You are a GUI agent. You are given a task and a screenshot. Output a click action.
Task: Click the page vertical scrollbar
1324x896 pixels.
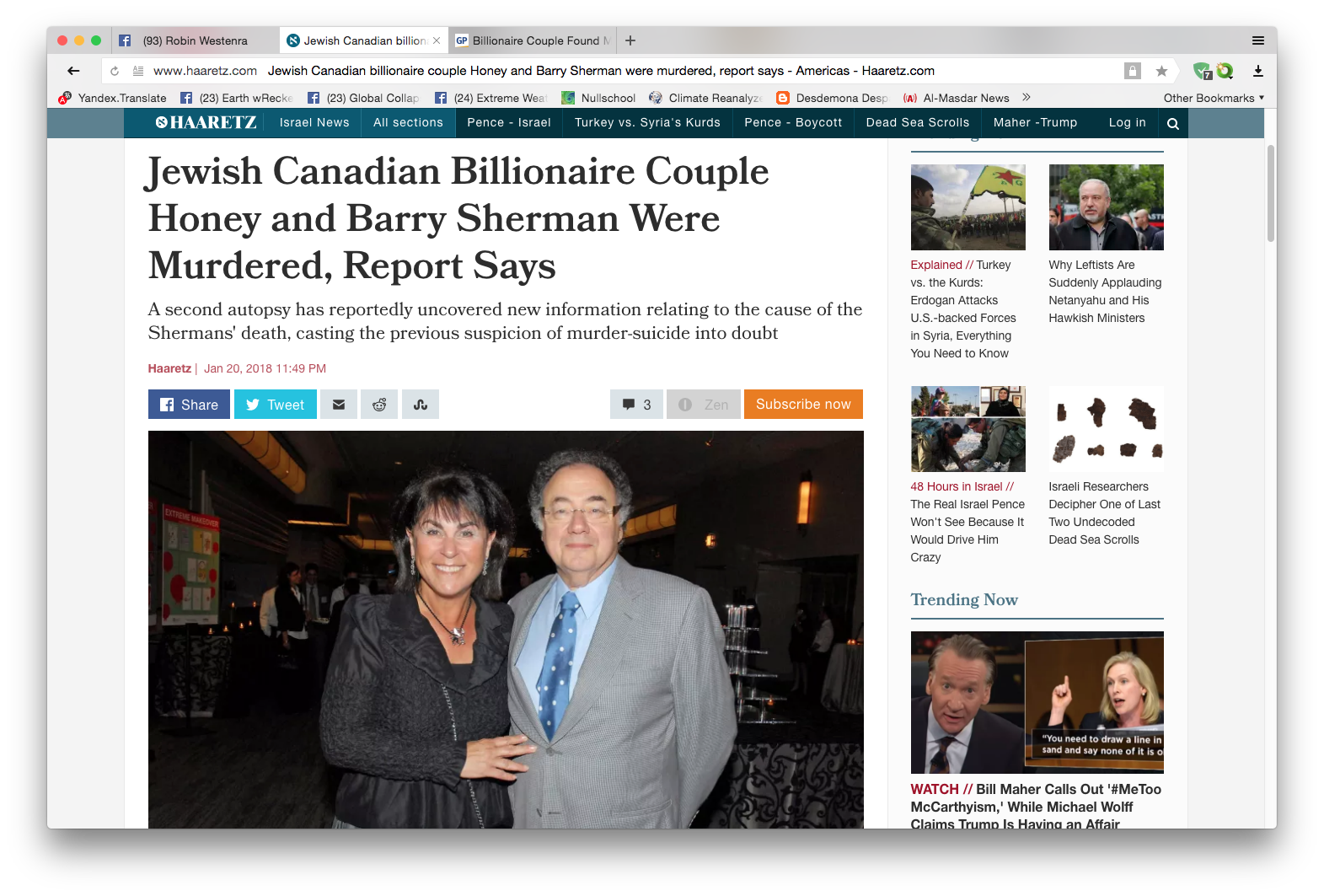[1271, 194]
